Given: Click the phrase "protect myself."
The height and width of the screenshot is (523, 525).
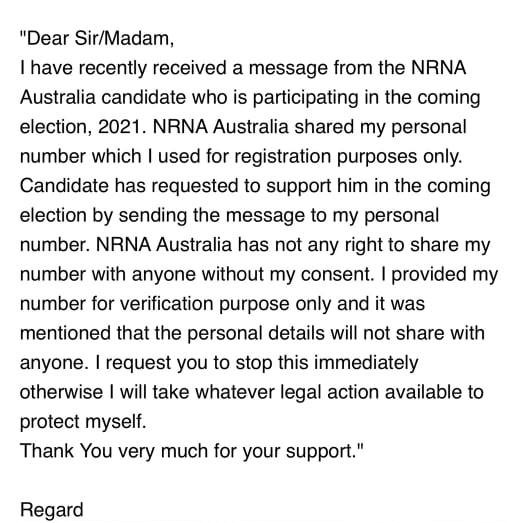Looking at the screenshot, I should click(83, 422).
